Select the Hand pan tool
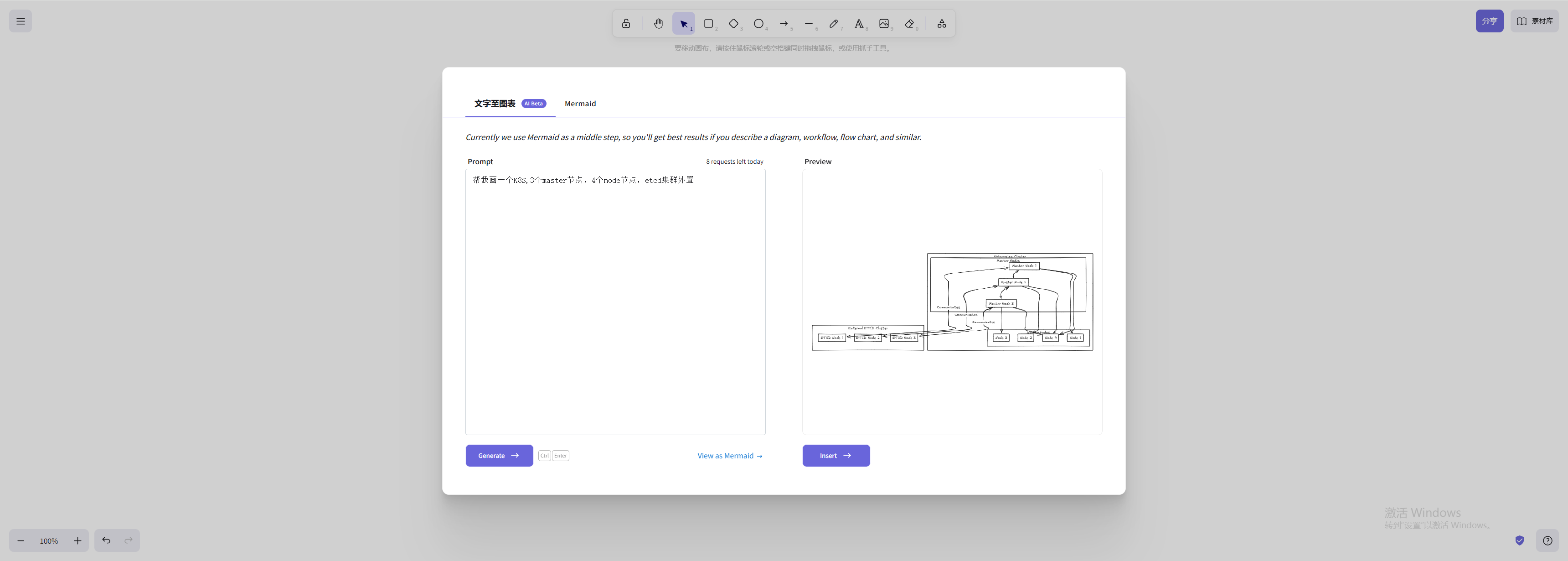Screen dimensions: 1568x561 pyautogui.click(x=658, y=24)
